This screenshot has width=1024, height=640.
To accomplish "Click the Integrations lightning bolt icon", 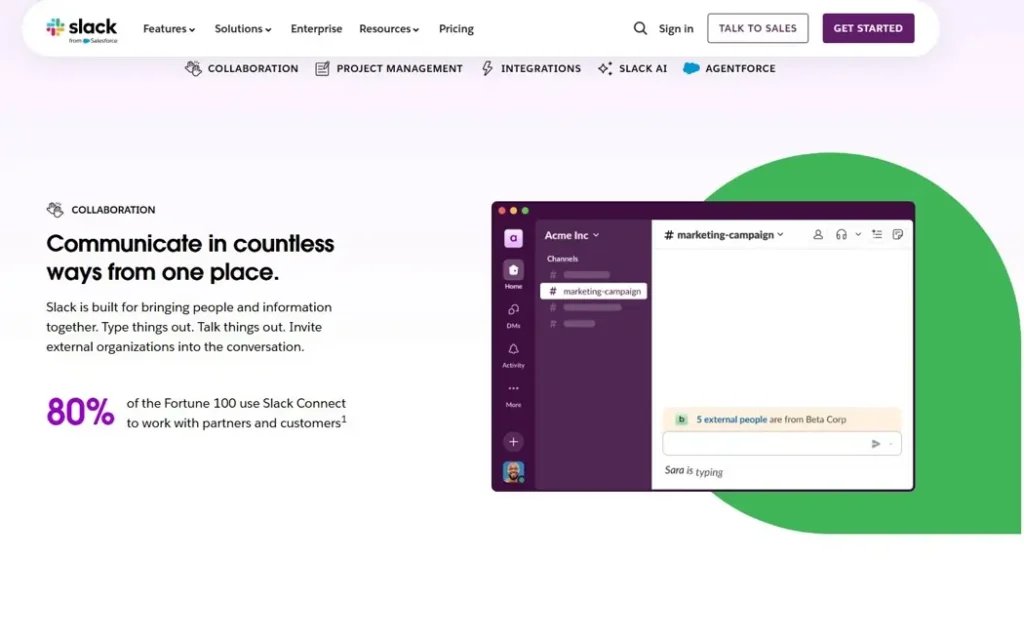I will coord(487,68).
